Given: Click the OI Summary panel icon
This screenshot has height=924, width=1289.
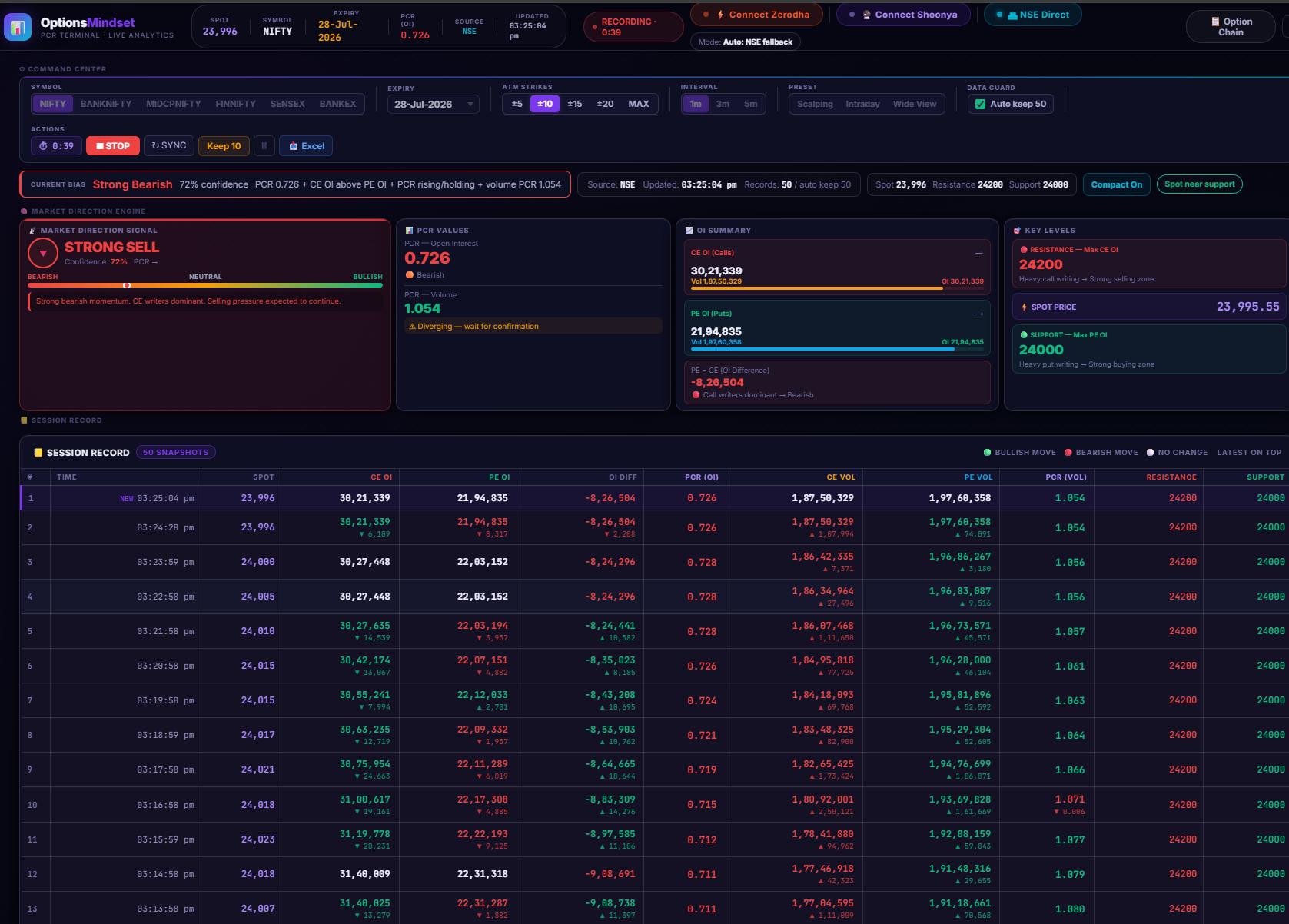Looking at the screenshot, I should pos(688,230).
